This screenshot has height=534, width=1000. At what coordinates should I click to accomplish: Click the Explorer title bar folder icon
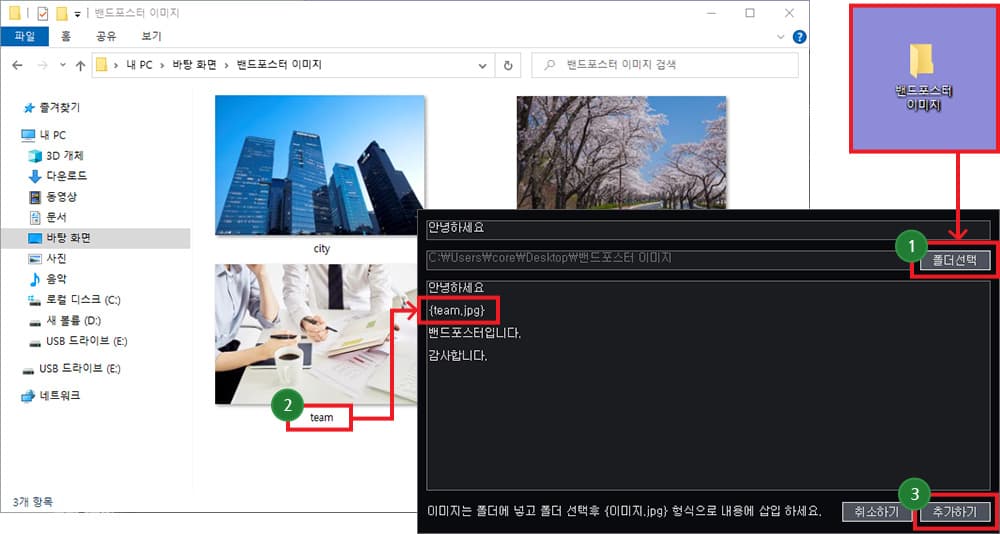15,13
